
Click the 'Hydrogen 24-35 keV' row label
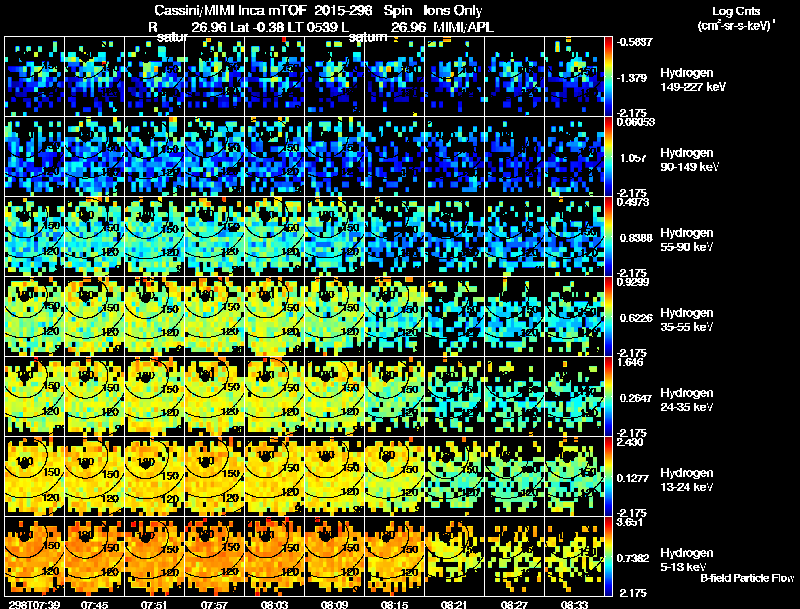tap(687, 400)
